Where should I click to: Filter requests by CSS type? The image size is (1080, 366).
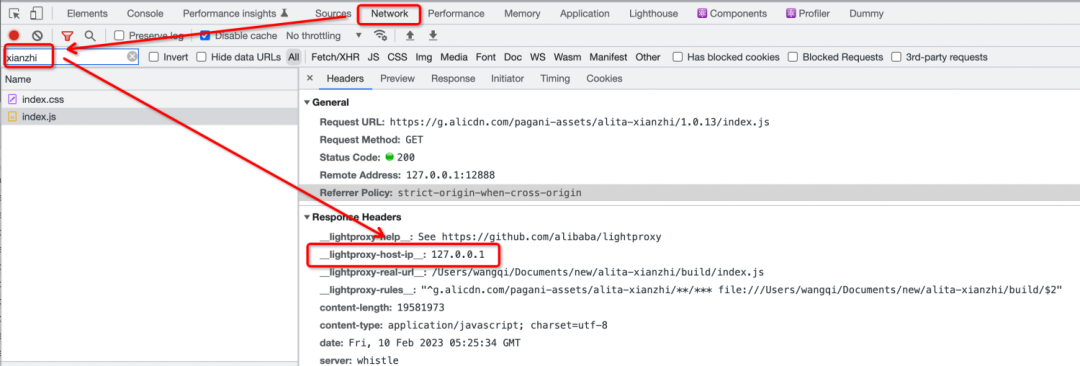click(397, 57)
